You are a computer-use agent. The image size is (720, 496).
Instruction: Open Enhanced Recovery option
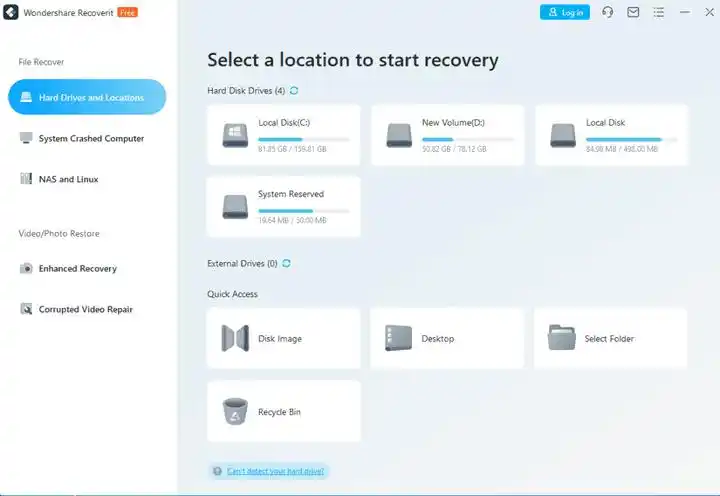[x=77, y=269]
